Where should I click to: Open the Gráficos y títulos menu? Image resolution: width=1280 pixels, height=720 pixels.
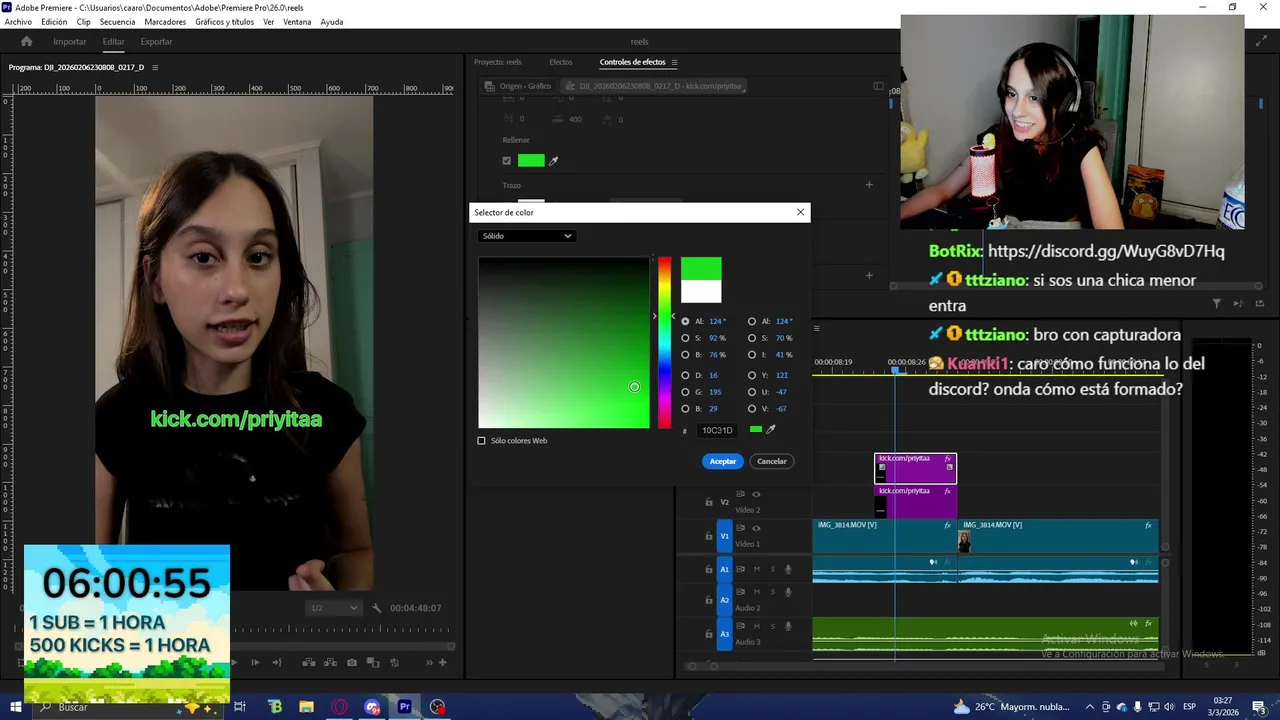tap(224, 22)
